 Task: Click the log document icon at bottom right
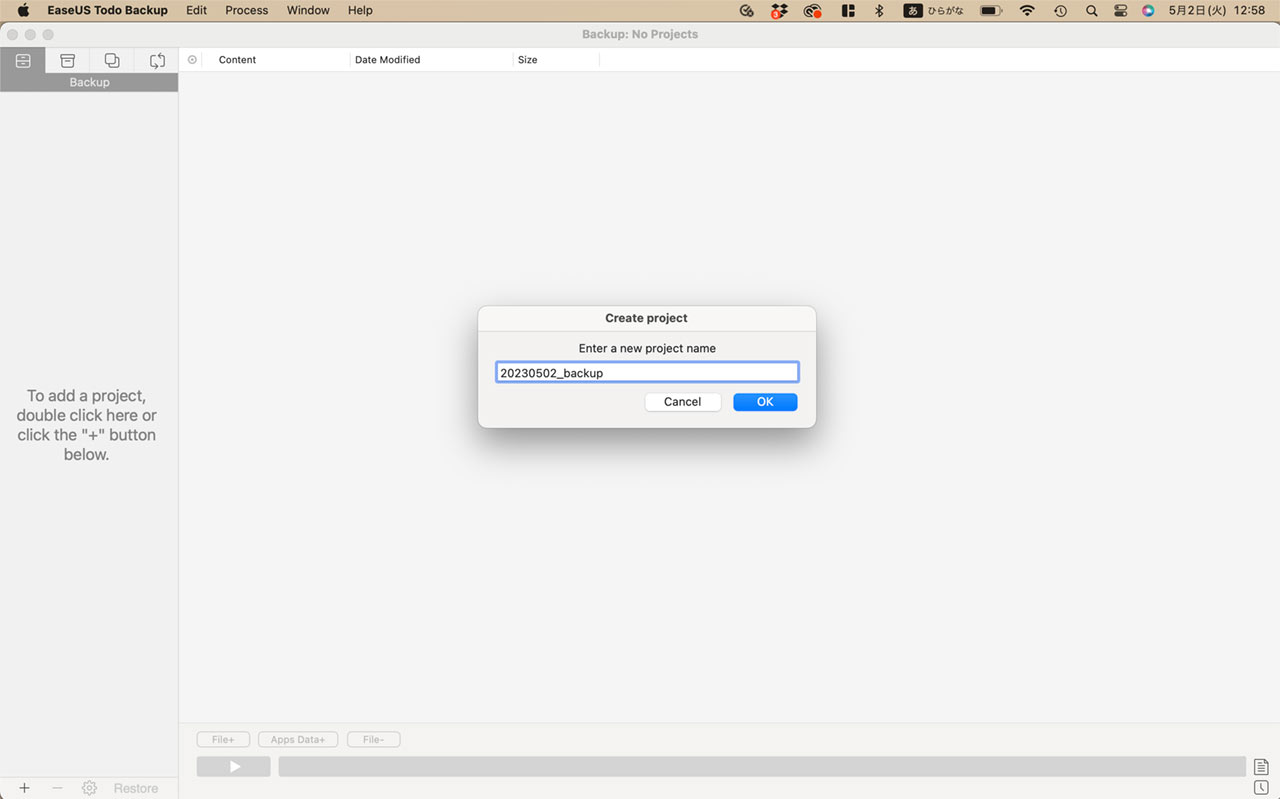1260,766
